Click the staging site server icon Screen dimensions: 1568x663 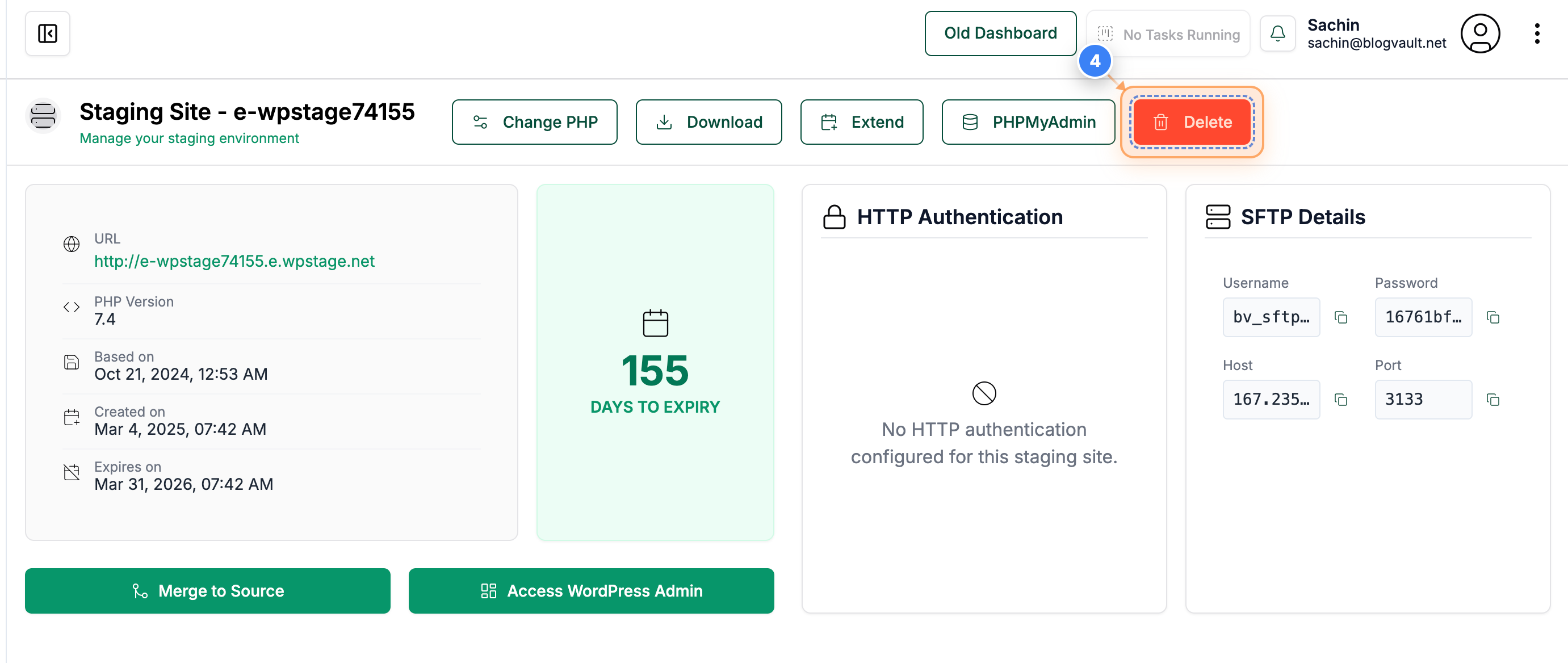43,116
